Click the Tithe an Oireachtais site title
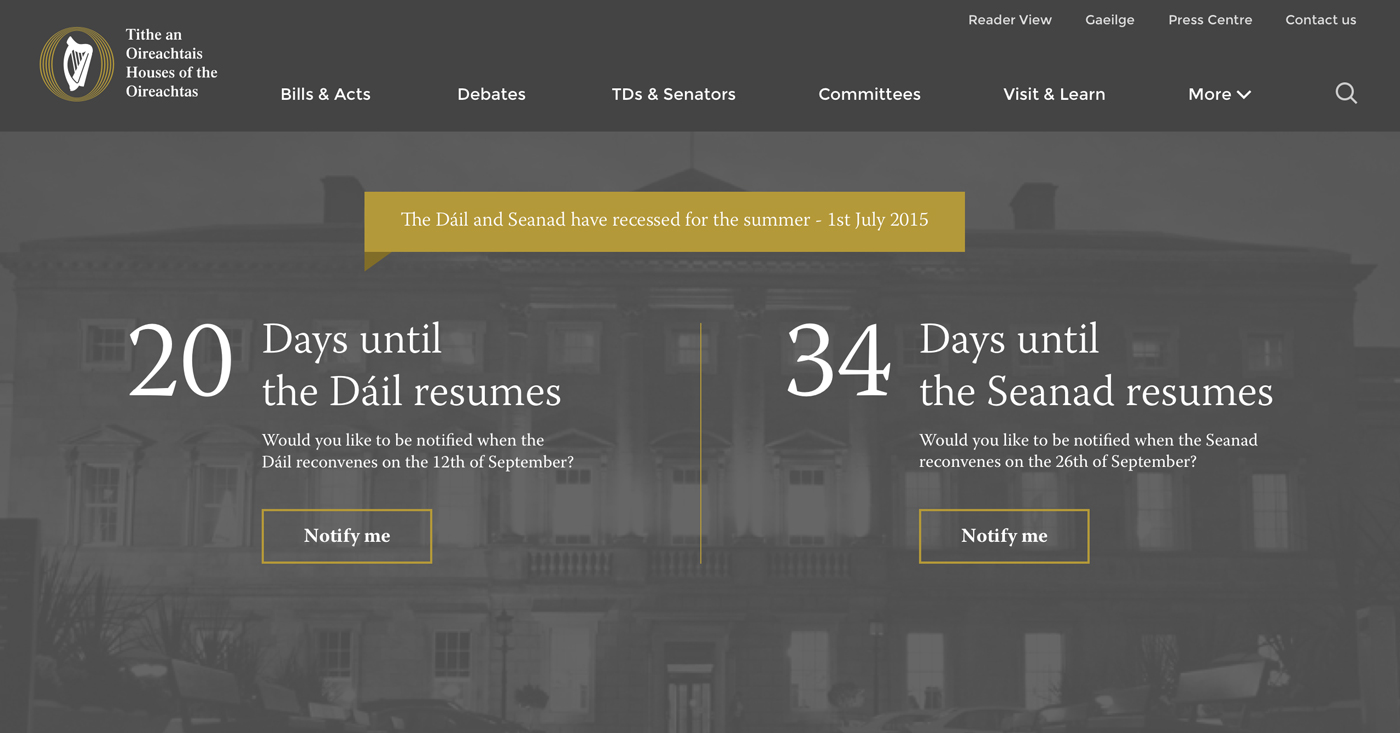Screen dimensions: 1400x733 pyautogui.click(x=170, y=64)
